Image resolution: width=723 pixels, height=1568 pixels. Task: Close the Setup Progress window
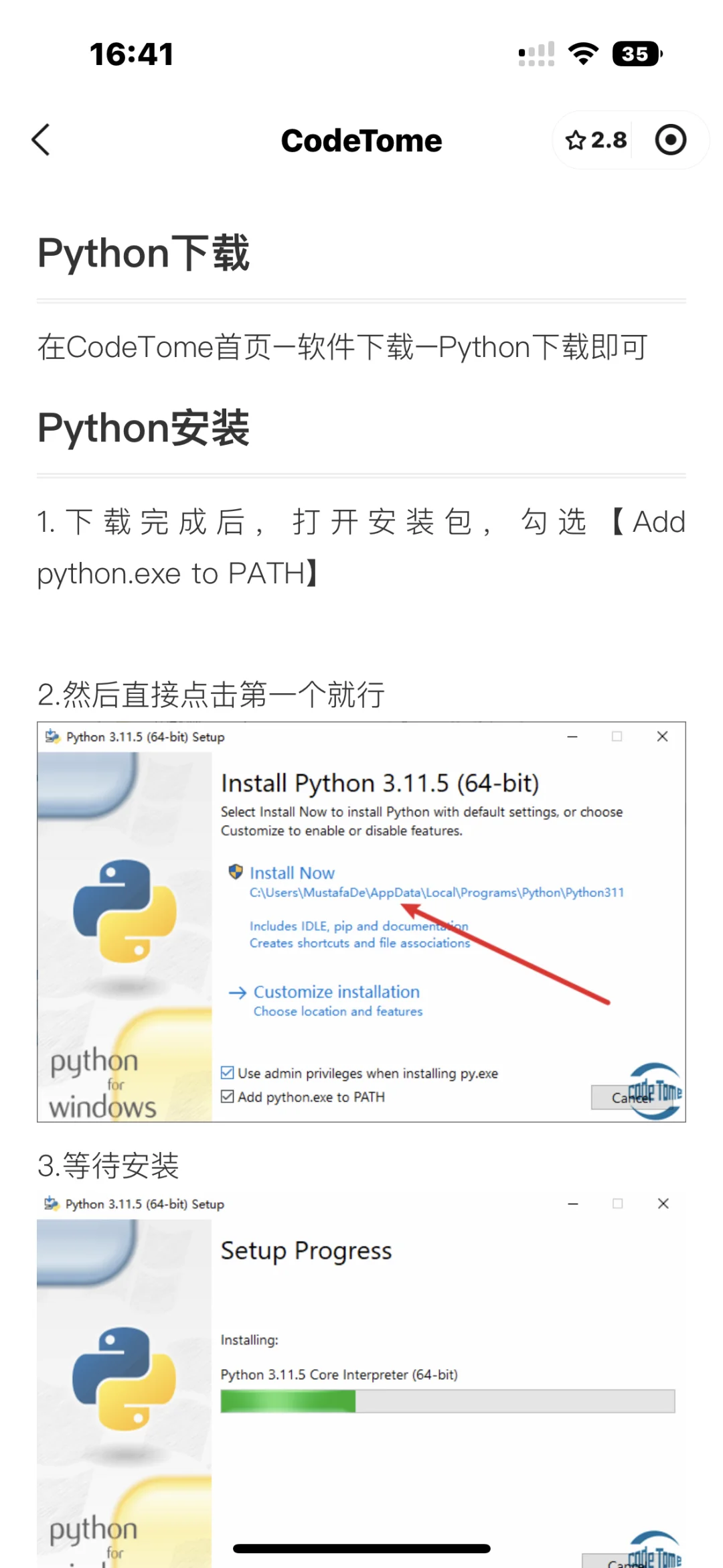[663, 1204]
